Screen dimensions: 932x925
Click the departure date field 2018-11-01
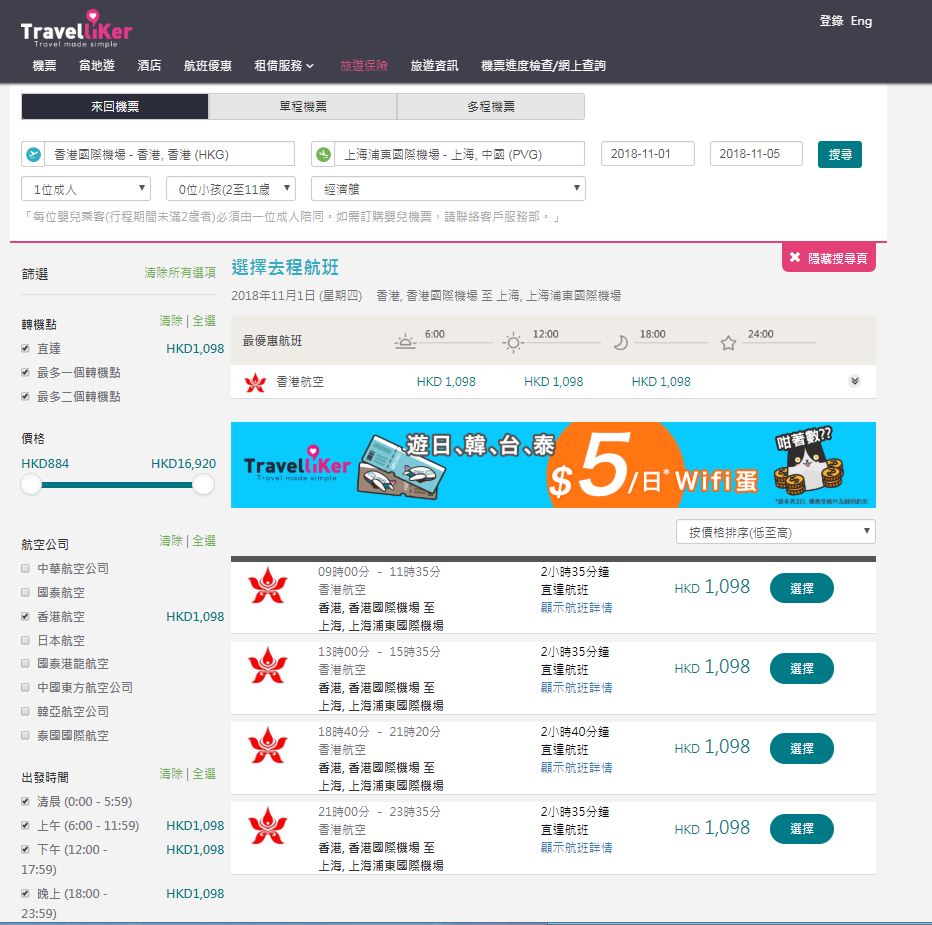pos(648,154)
